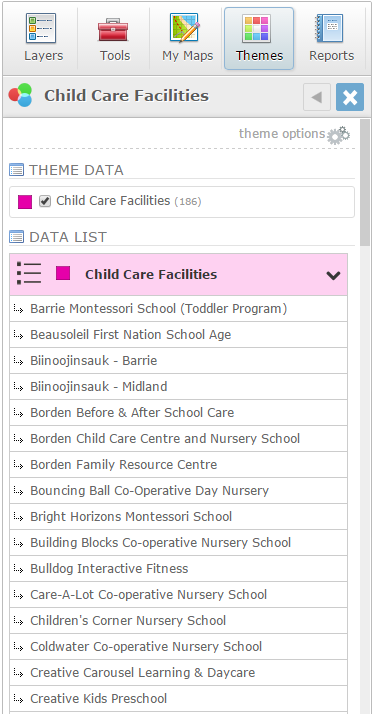Click the DATA LIST section header

pyautogui.click(x=68, y=237)
